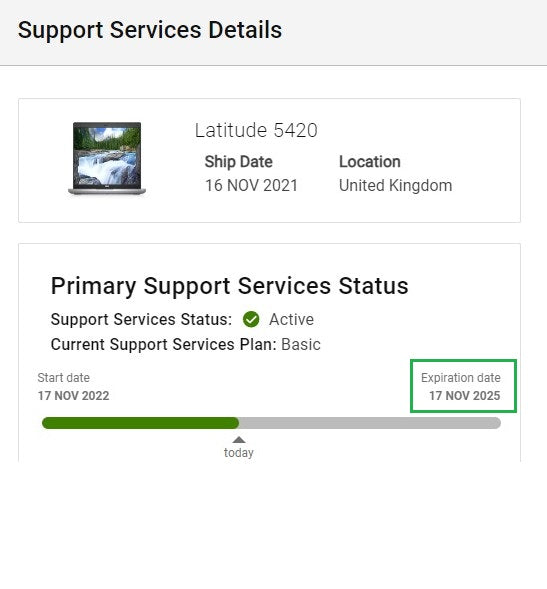This screenshot has width=547, height=589.
Task: Click the Expiration date label
Action: click(x=461, y=378)
